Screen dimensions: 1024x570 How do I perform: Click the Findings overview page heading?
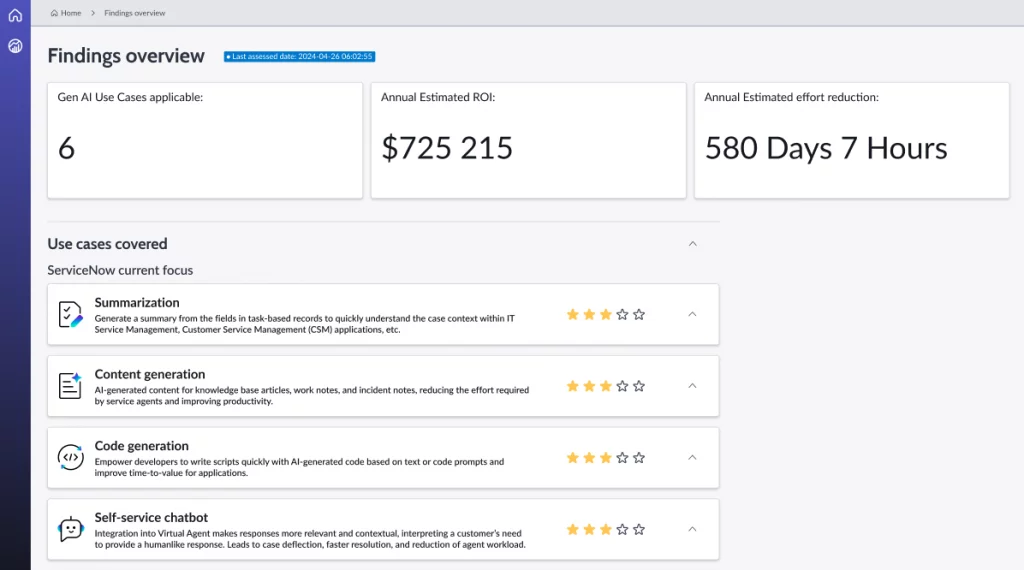click(126, 56)
